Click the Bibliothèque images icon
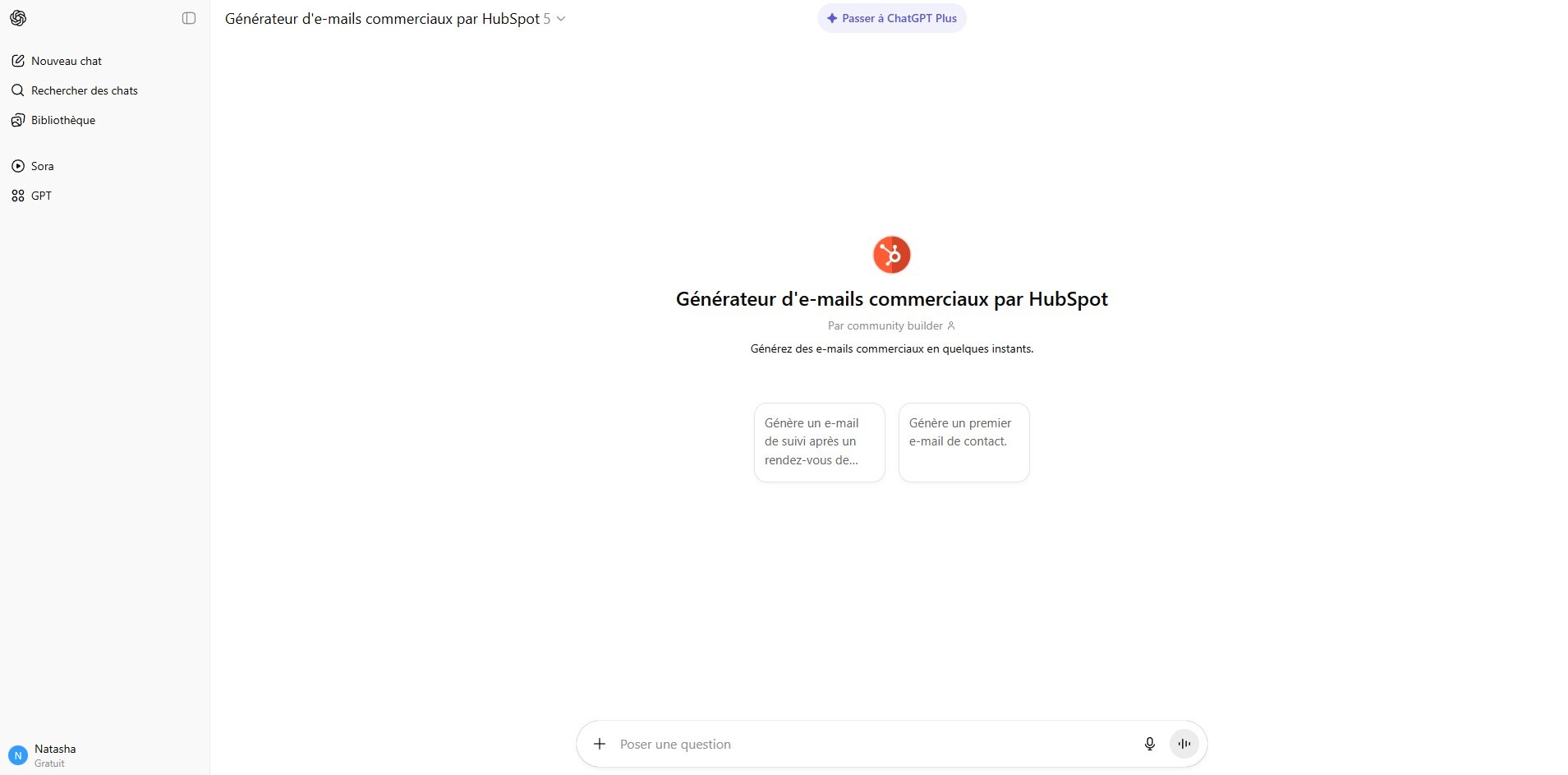The width and height of the screenshot is (1568, 775). tap(18, 120)
